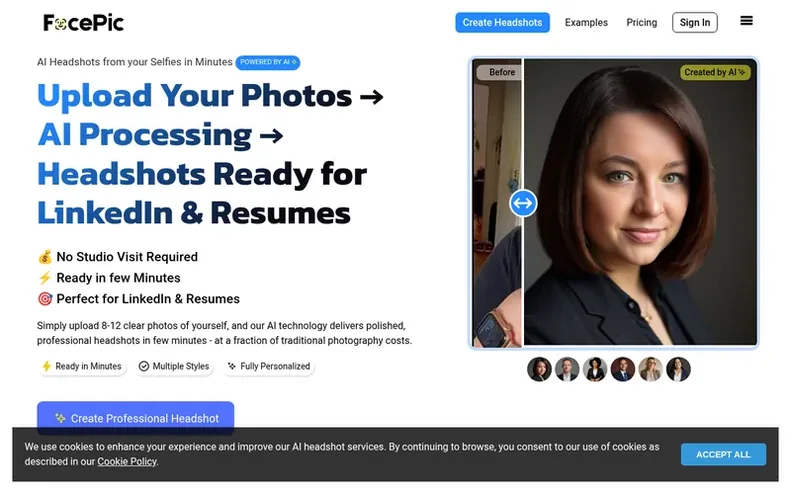Click the Create Headshots button
This screenshot has width=791, height=494.
coord(502,23)
